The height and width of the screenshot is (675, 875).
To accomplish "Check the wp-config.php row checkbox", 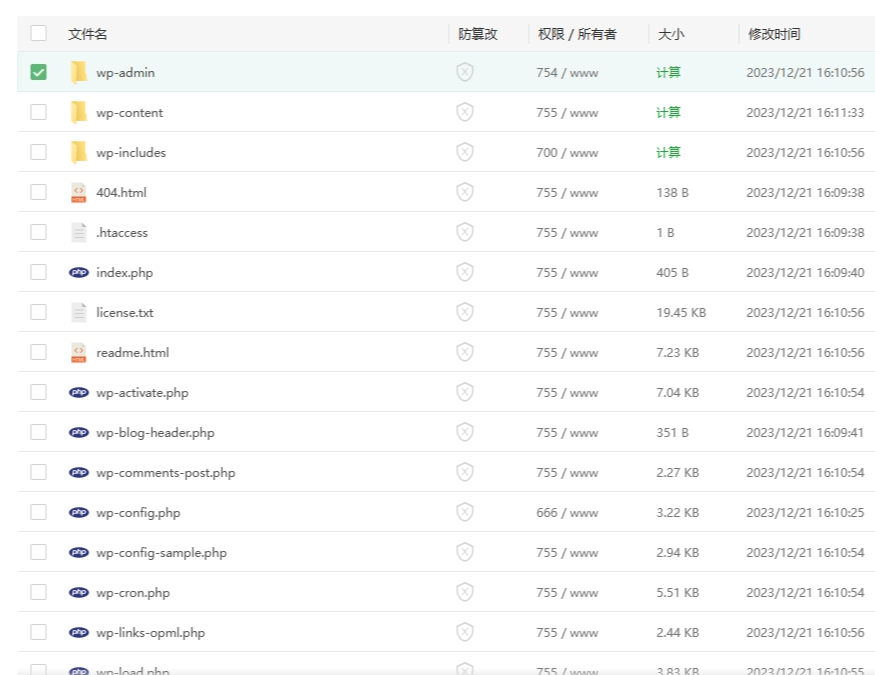I will (x=39, y=512).
